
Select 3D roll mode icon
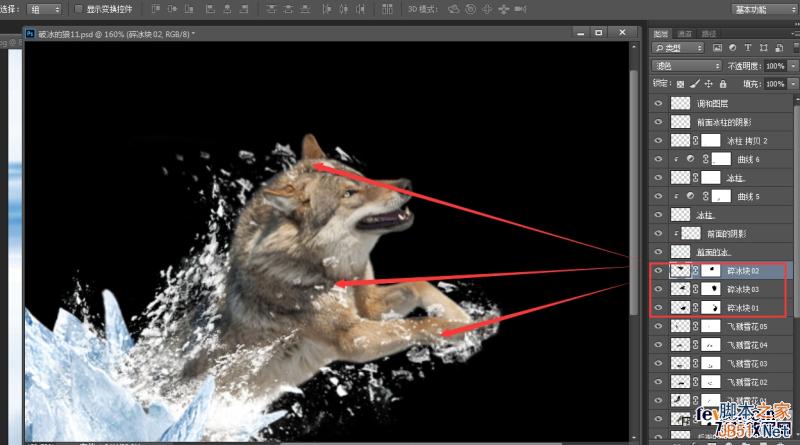[470, 9]
